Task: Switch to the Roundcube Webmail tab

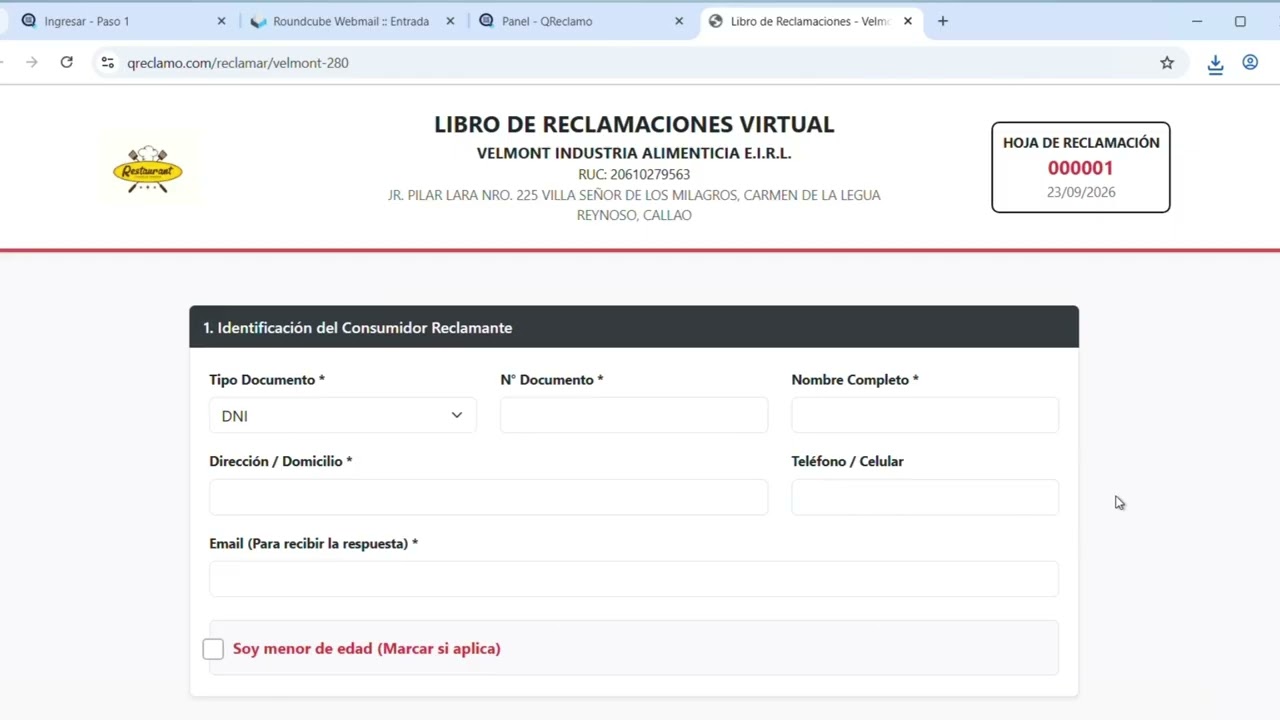Action: click(x=352, y=21)
